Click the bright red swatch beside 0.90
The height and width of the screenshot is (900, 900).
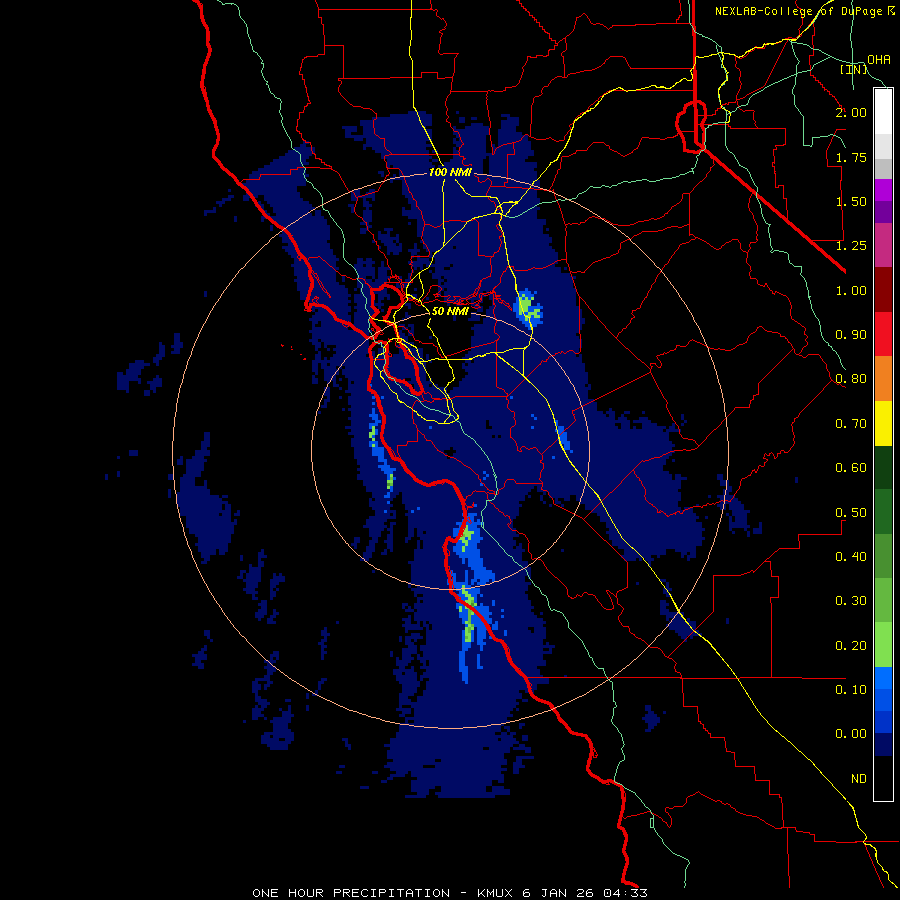tap(883, 334)
